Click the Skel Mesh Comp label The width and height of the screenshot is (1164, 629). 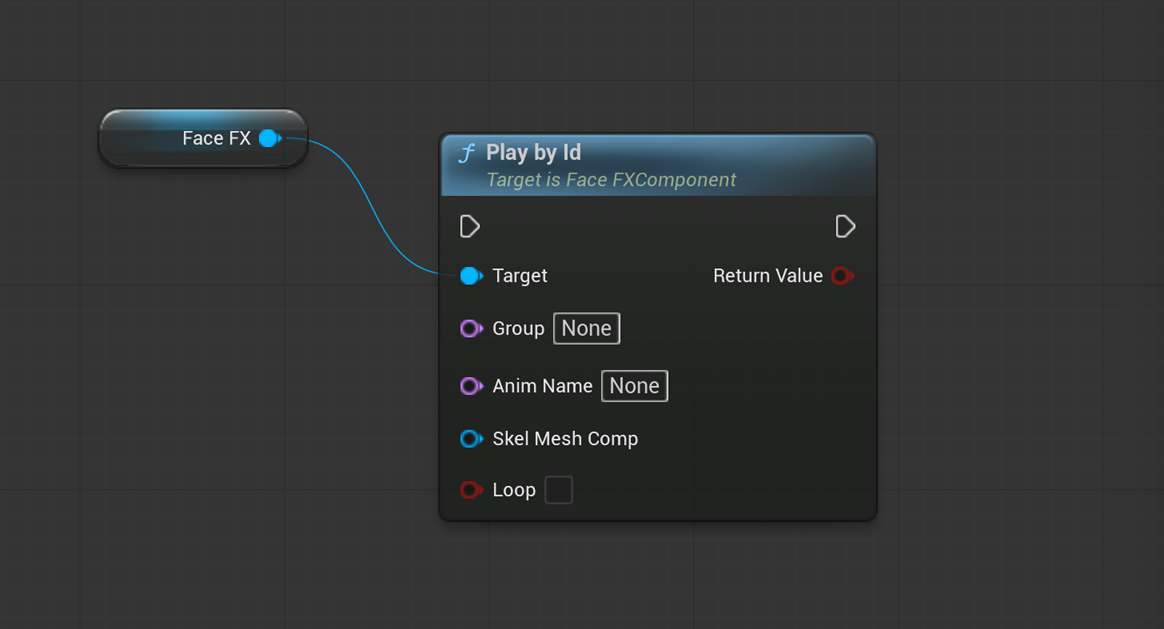pos(565,439)
